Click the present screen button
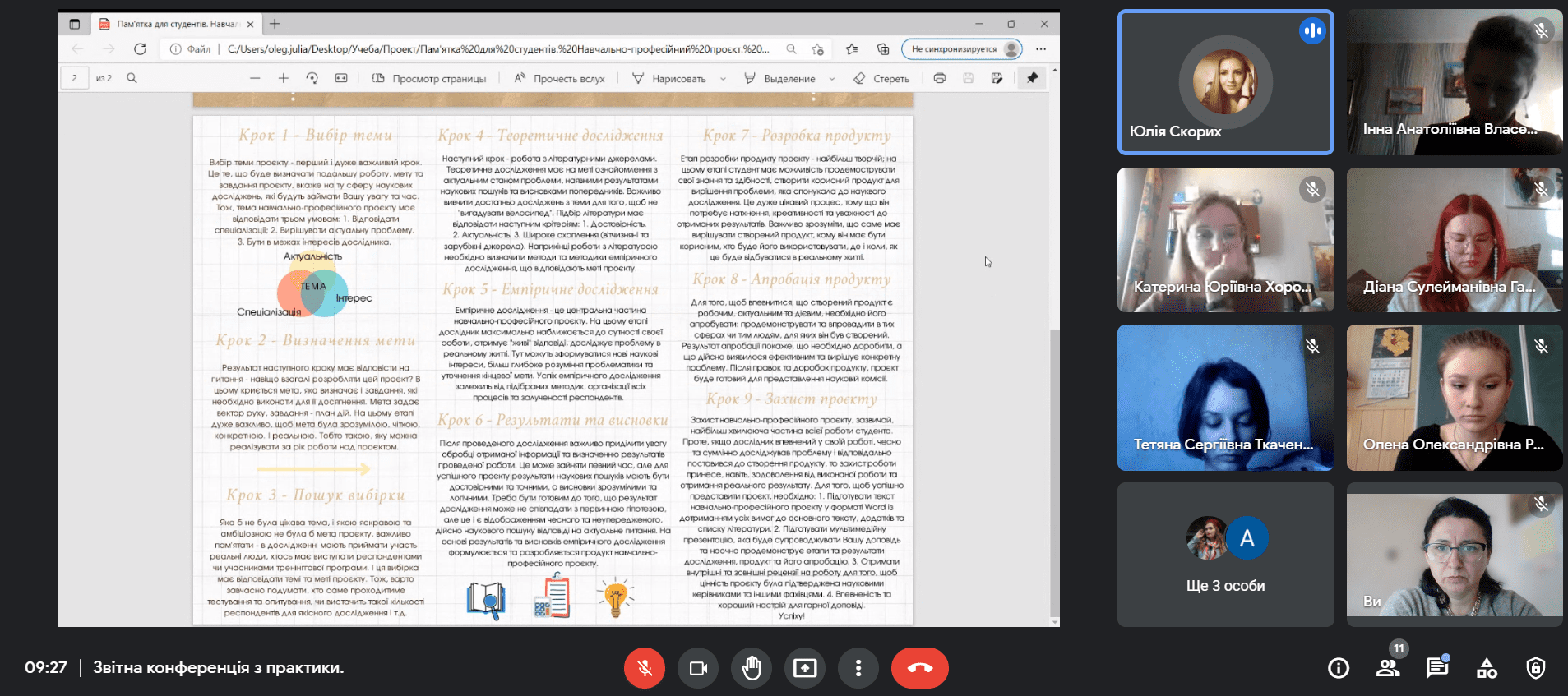The width and height of the screenshot is (1568, 696). coord(805,668)
